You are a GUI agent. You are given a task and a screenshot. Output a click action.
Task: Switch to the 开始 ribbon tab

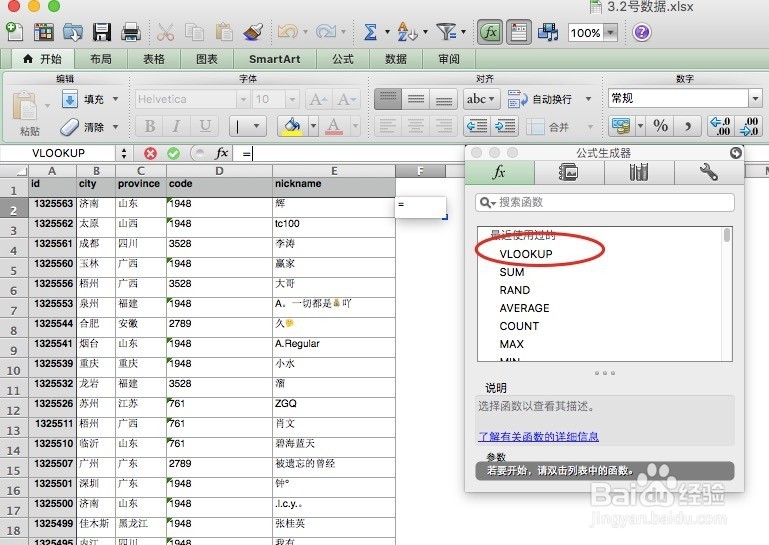(43, 59)
